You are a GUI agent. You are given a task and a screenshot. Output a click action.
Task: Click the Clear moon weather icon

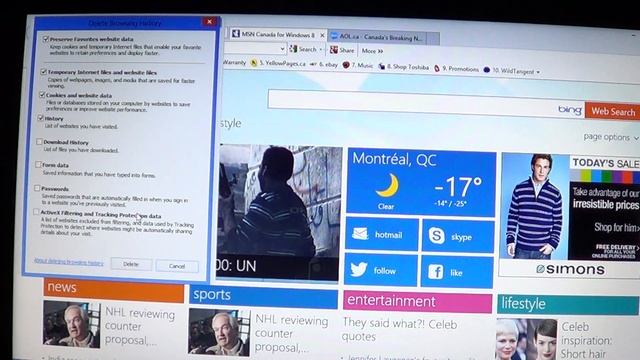click(387, 186)
